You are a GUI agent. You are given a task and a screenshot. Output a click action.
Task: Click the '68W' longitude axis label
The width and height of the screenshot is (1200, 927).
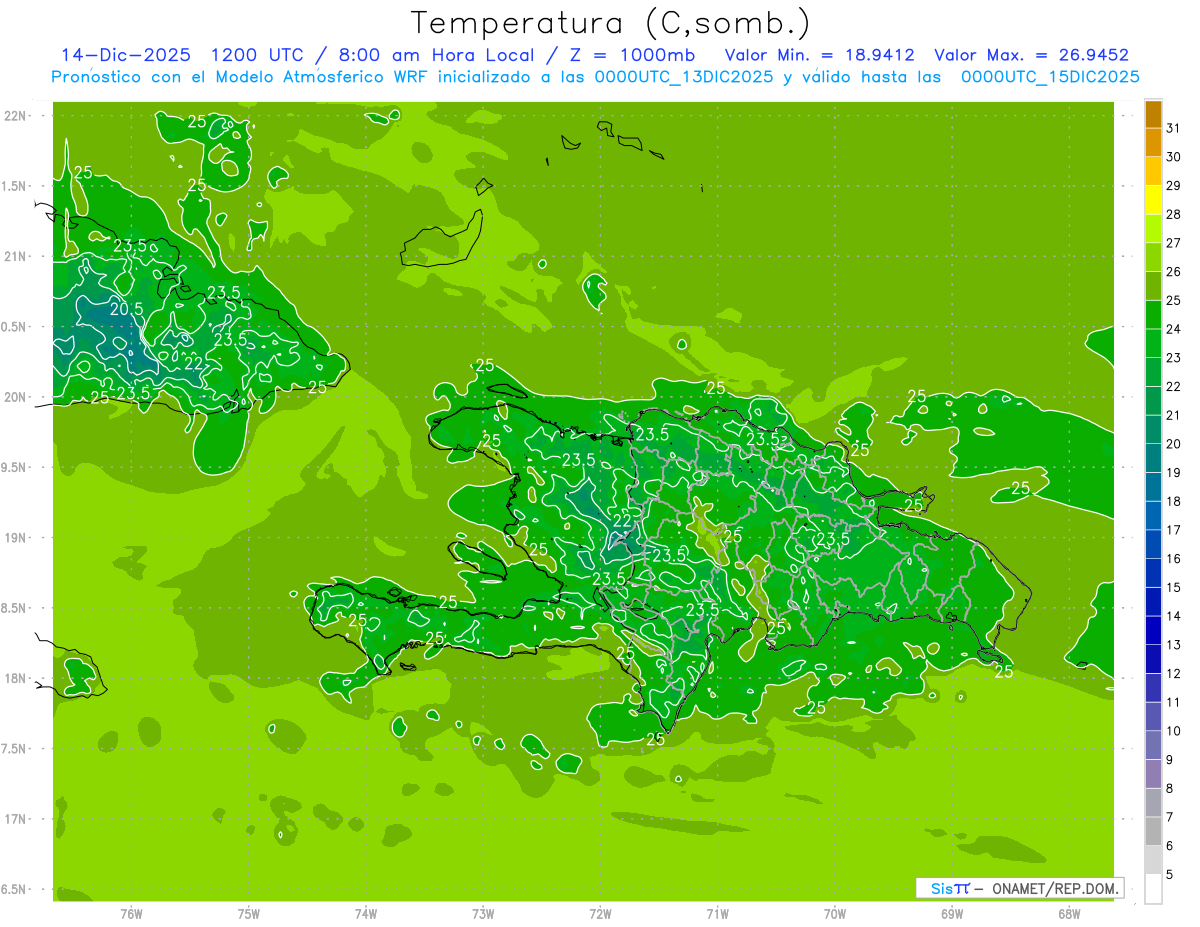click(1069, 914)
